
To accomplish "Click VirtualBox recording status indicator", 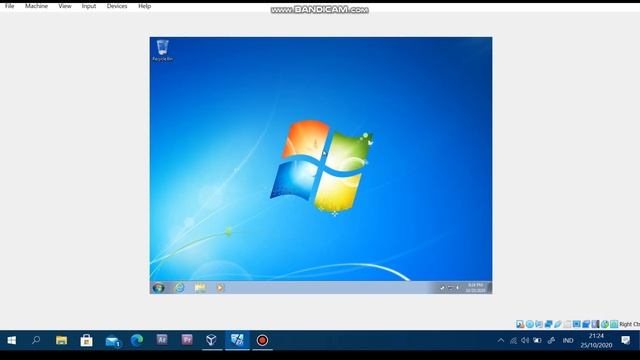I will pos(586,324).
